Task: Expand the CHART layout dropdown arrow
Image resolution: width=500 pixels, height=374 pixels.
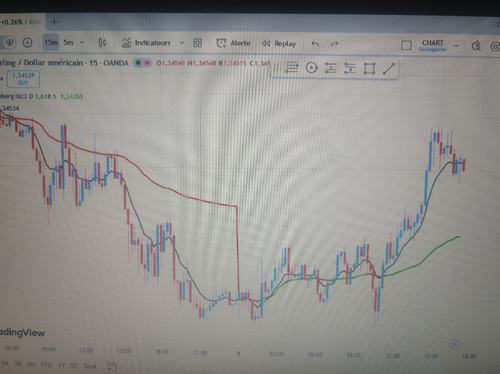Action: [456, 46]
